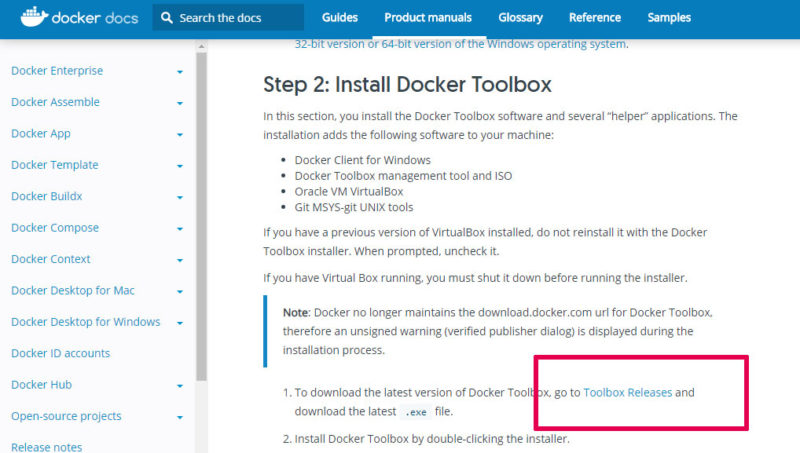Open the Product manuals tab
Image resolution: width=800 pixels, height=453 pixels.
(x=428, y=18)
